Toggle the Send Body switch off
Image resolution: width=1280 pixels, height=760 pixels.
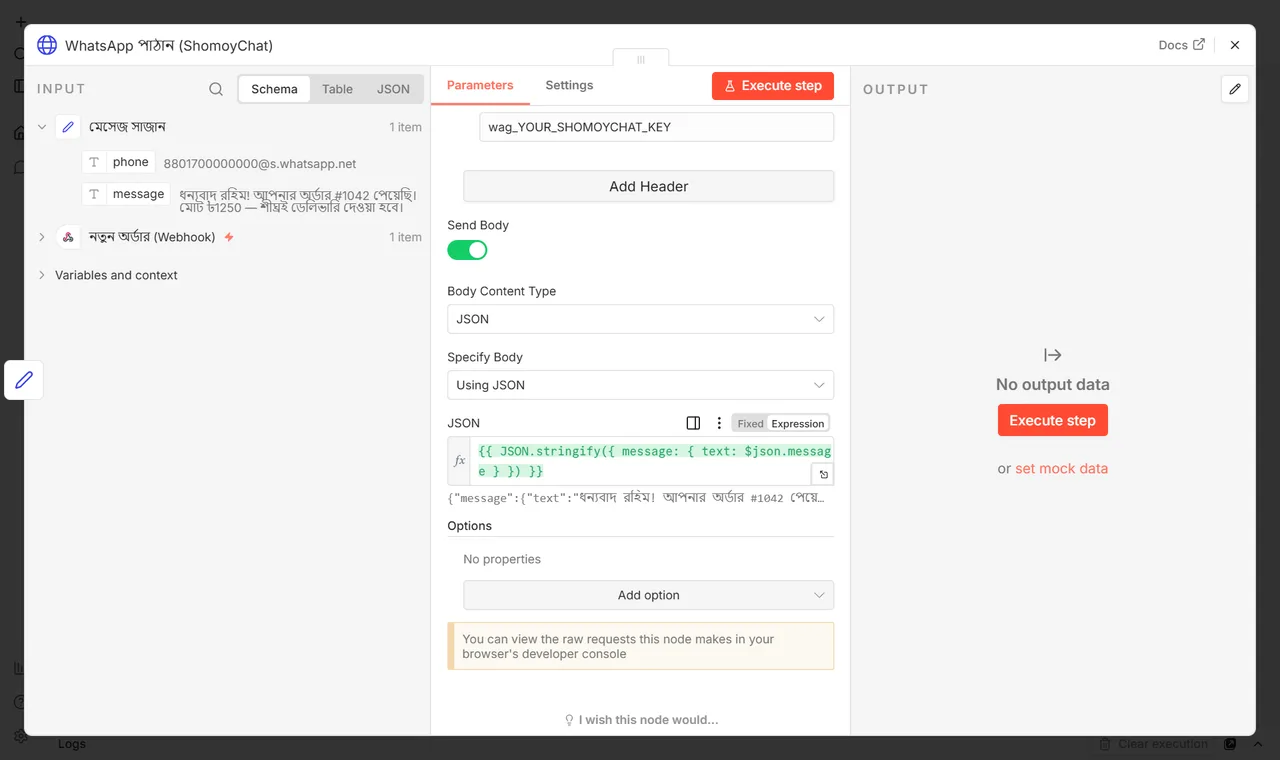pos(467,250)
